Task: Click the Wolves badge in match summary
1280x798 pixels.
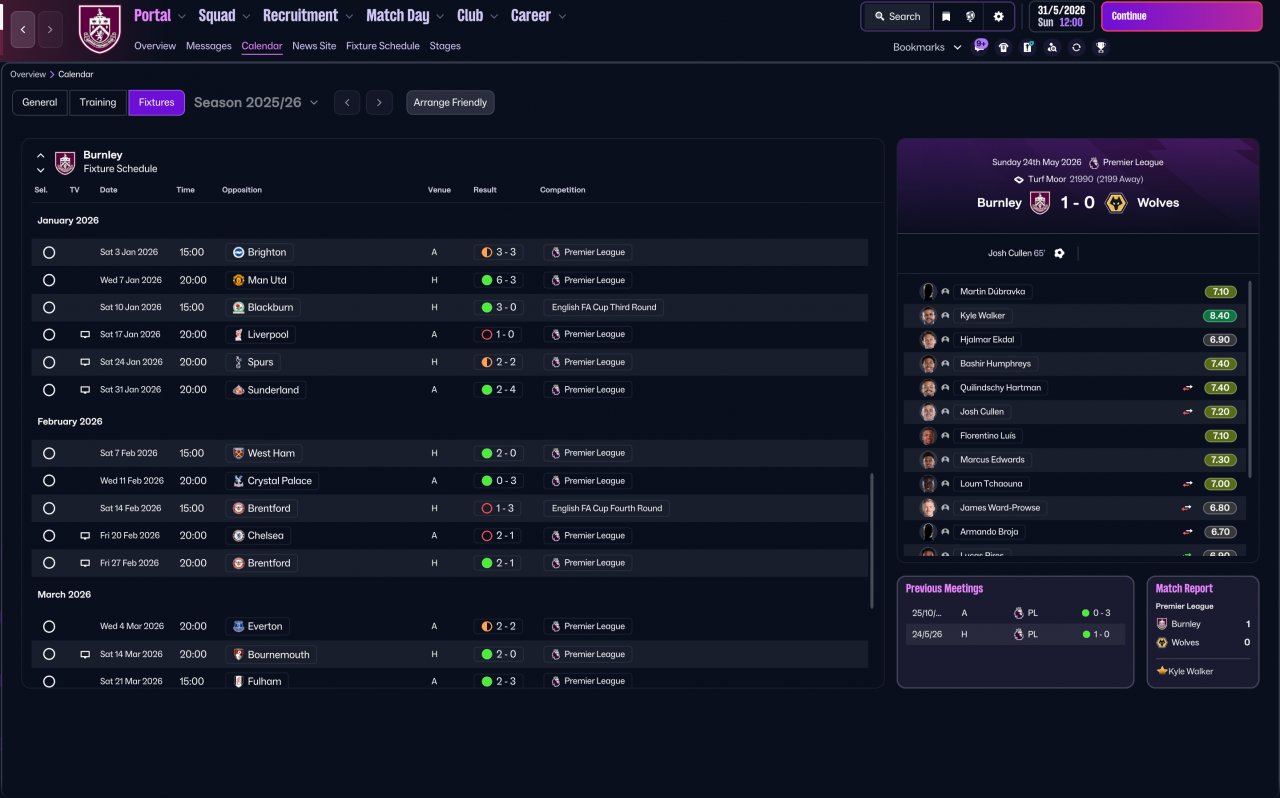Action: pos(1117,202)
